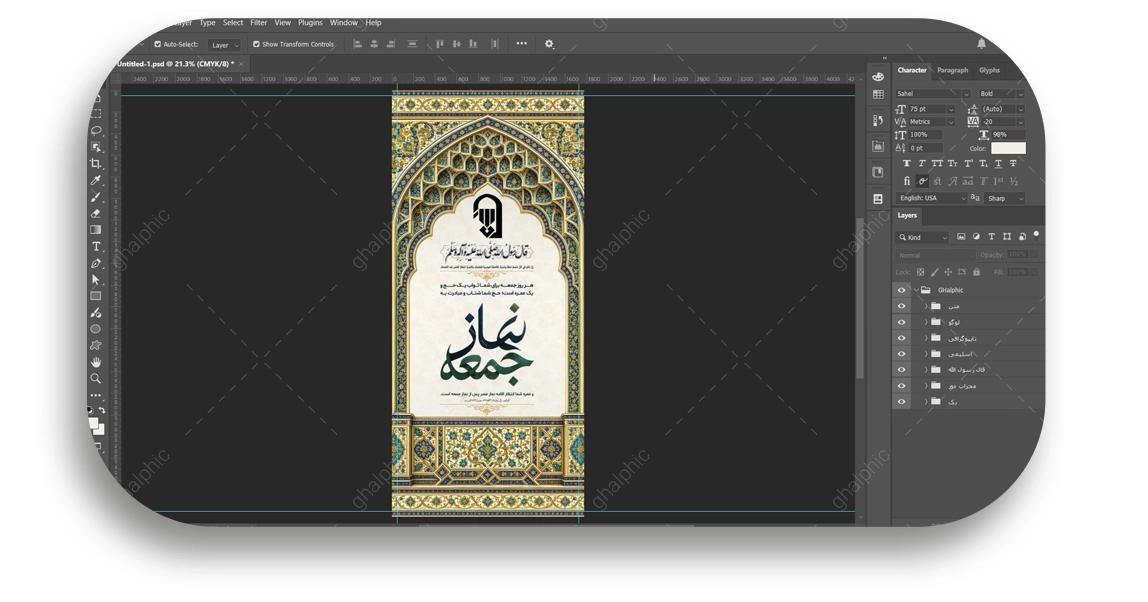Screen dimensions: 1148x602
Task: Click the Lock All padlock icon
Action: point(976,272)
